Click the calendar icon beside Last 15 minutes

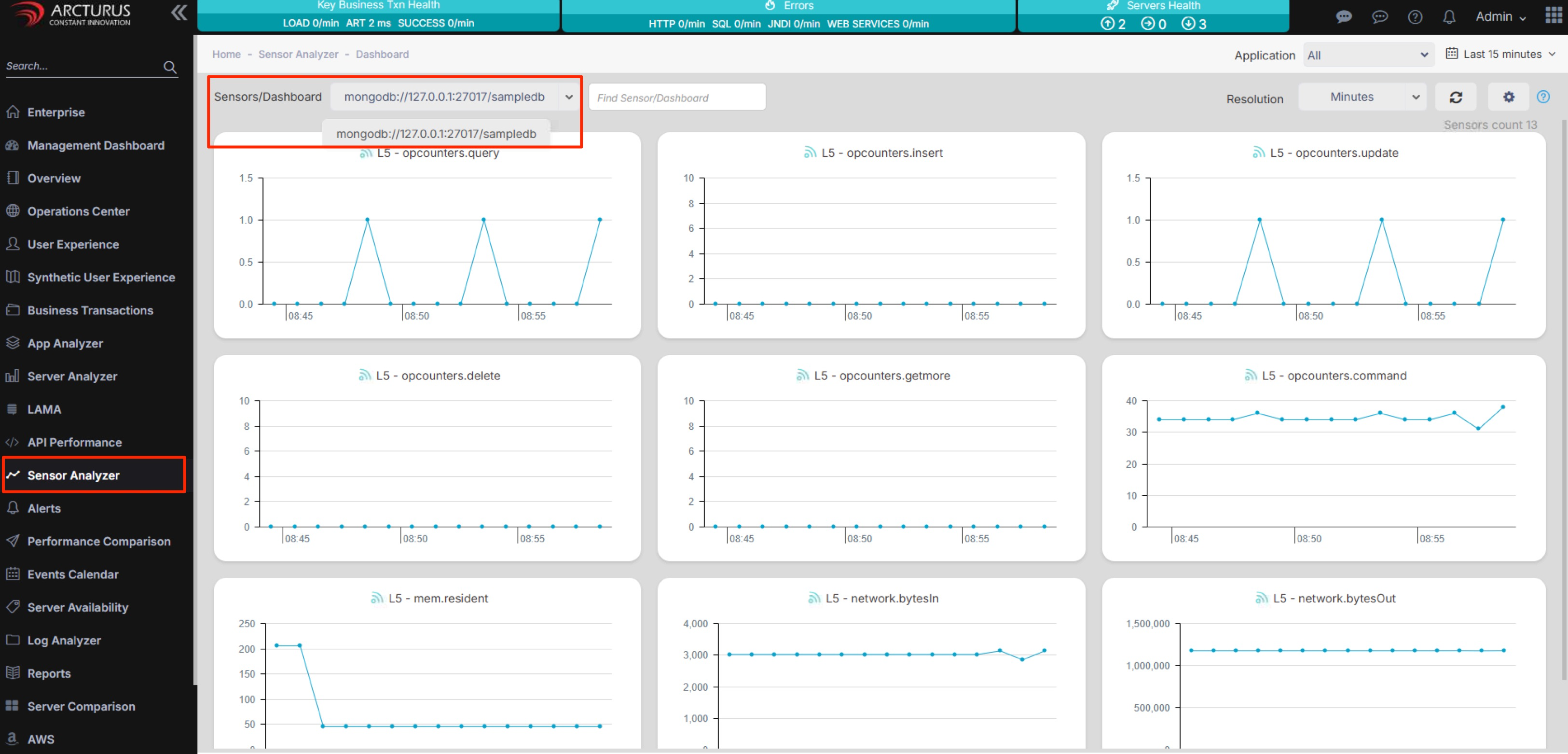point(1451,54)
